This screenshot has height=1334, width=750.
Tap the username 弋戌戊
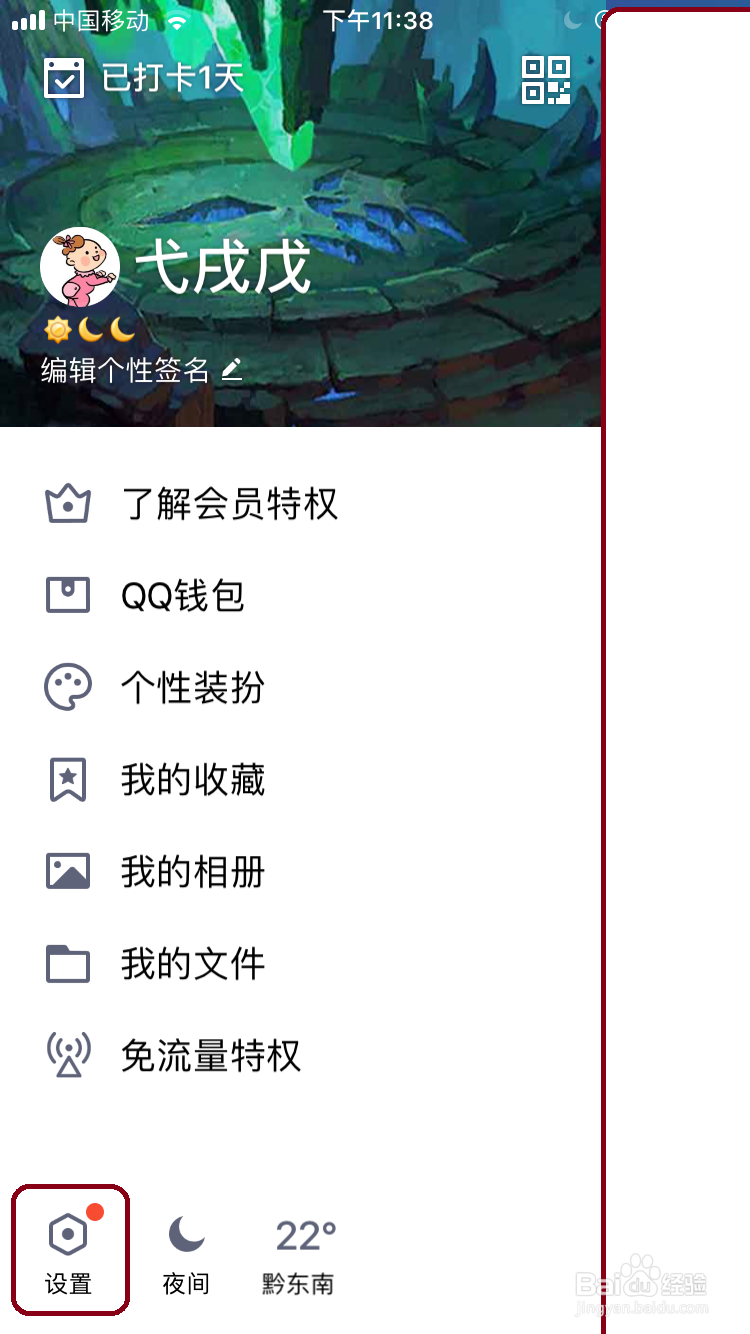(x=223, y=267)
